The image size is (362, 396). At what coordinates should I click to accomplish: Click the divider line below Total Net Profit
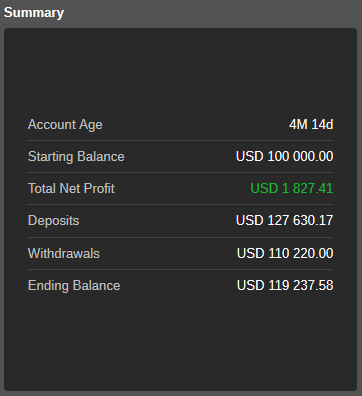180,204
